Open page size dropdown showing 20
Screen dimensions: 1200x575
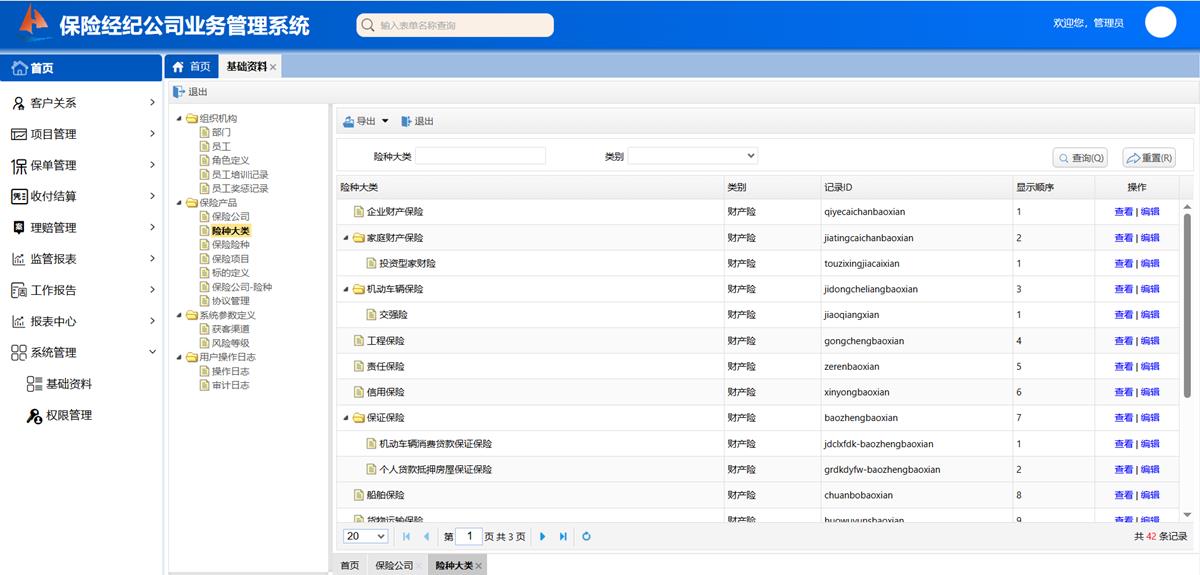click(x=365, y=536)
